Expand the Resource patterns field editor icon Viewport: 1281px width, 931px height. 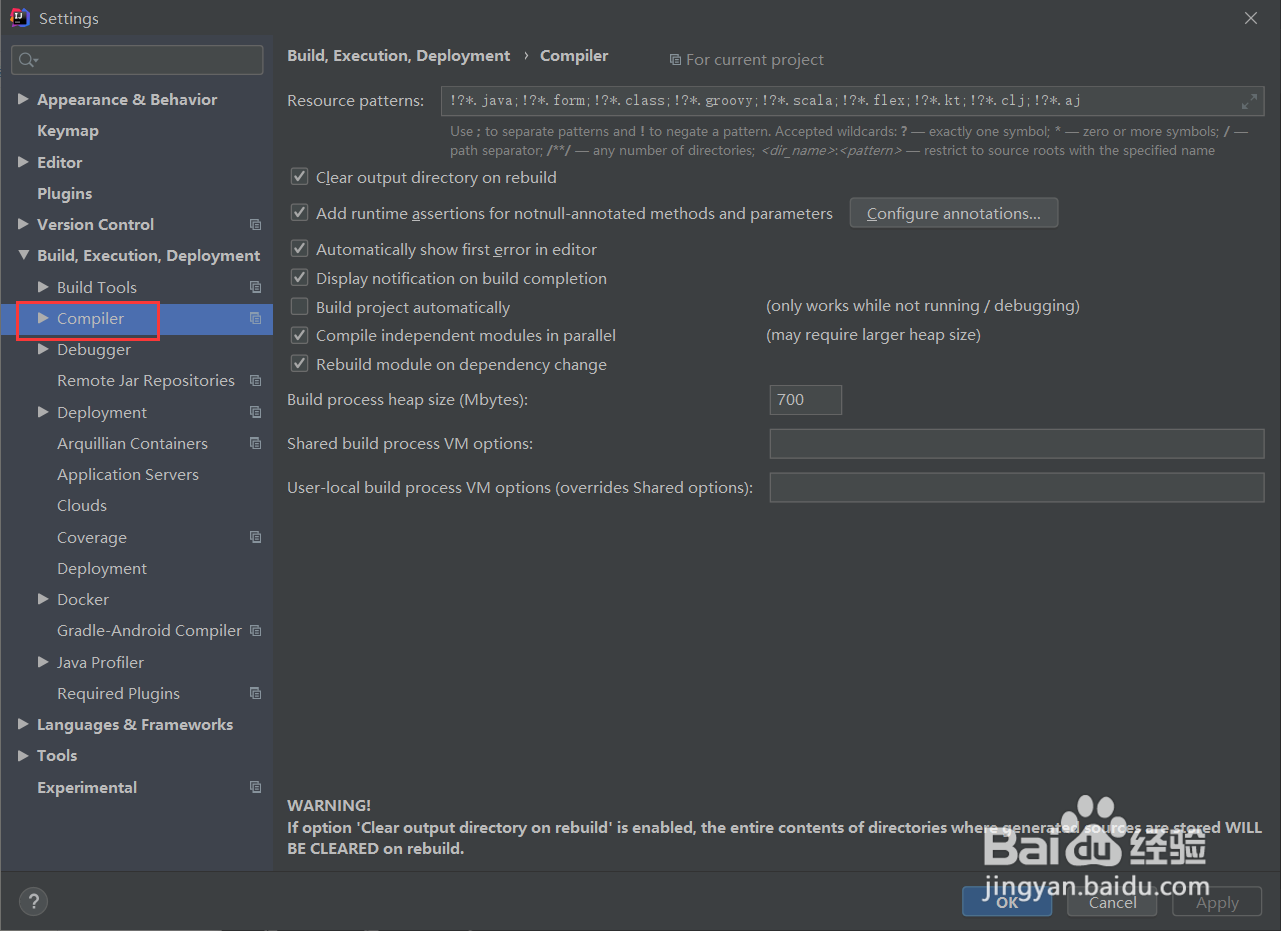coord(1249,101)
